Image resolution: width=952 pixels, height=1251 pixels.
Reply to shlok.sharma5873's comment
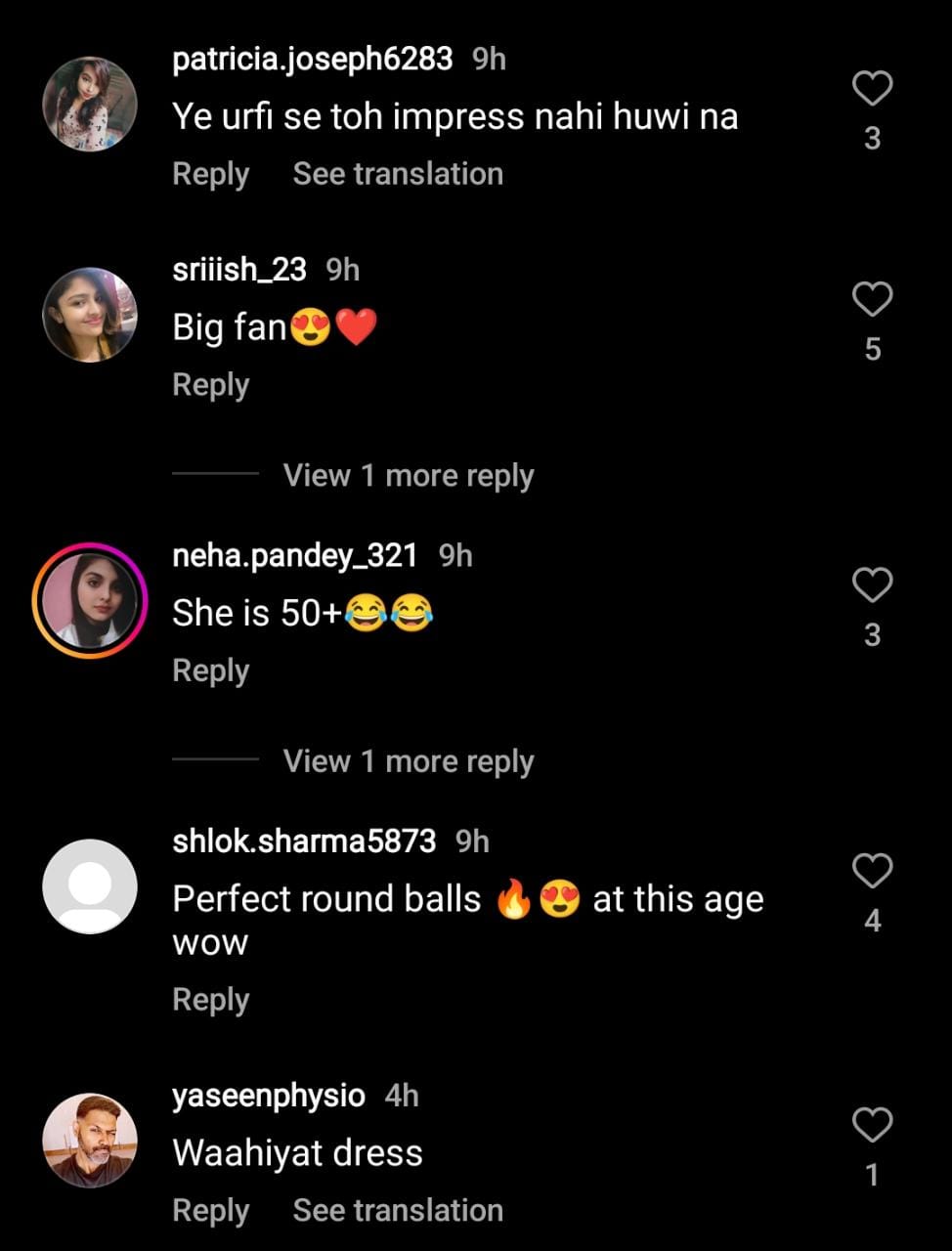click(x=210, y=1000)
